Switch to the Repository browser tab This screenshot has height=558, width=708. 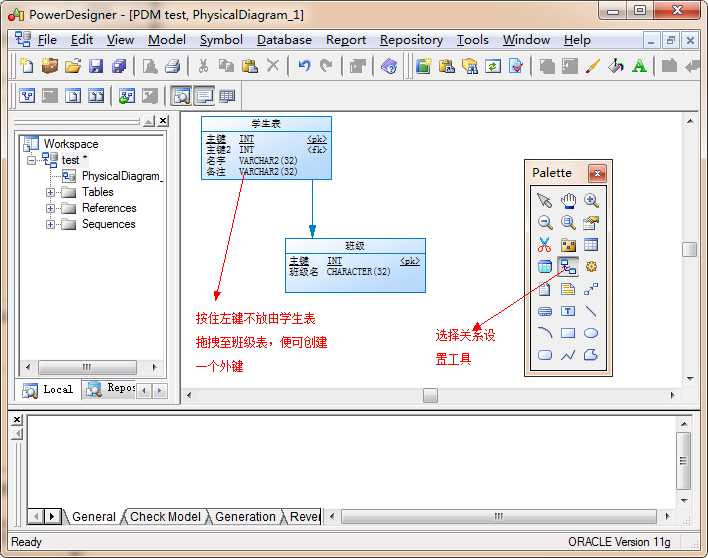(x=111, y=389)
